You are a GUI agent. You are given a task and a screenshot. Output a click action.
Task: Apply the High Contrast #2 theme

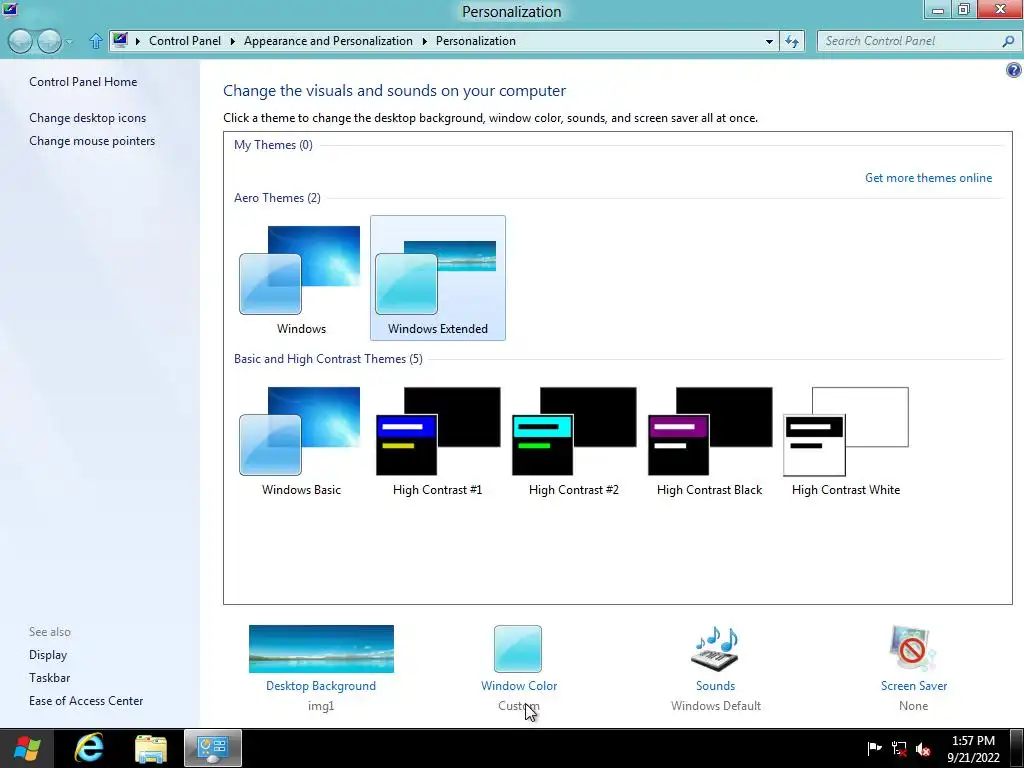pyautogui.click(x=573, y=439)
